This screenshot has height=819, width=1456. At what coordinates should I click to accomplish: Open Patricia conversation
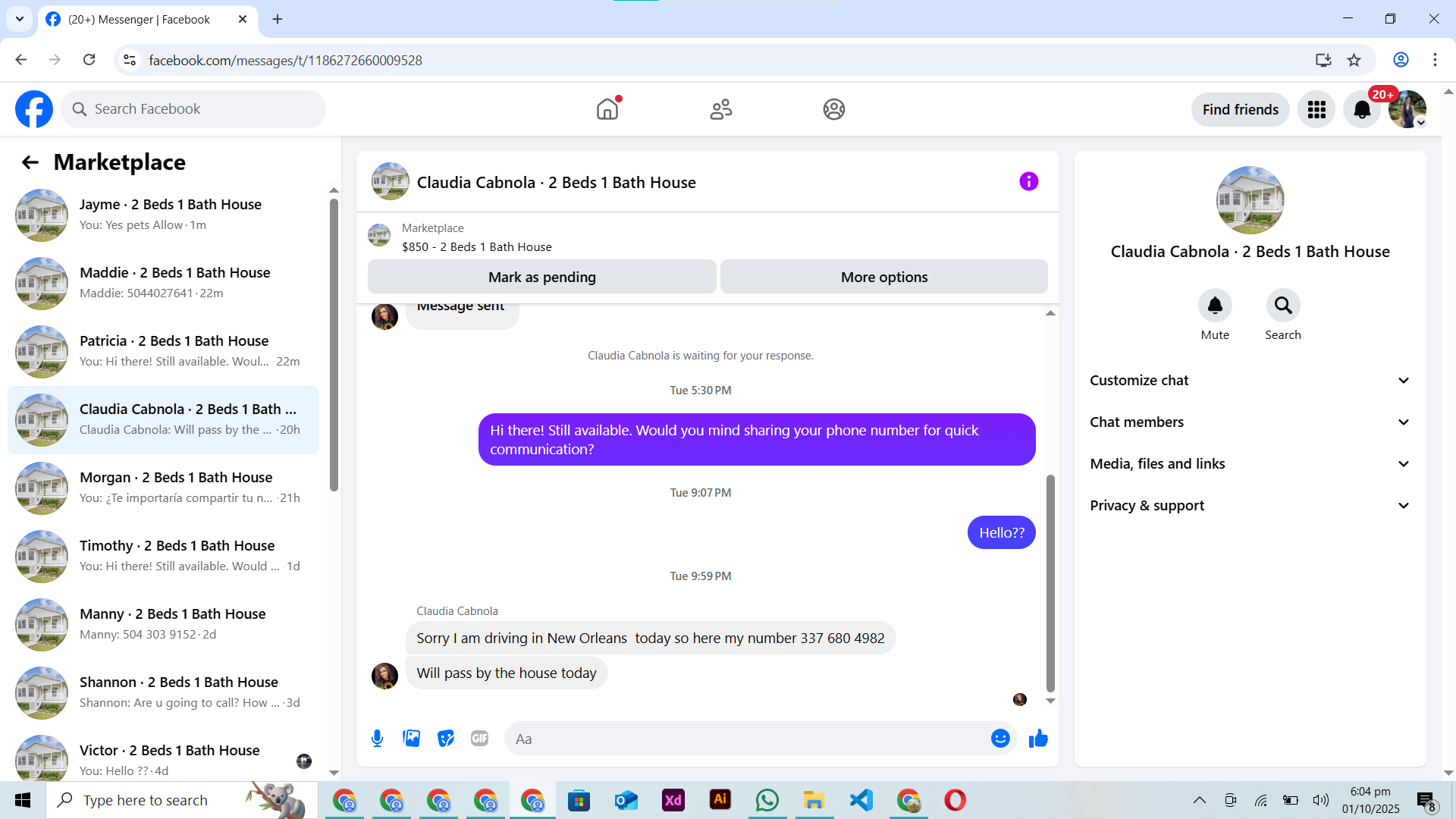[x=163, y=352]
